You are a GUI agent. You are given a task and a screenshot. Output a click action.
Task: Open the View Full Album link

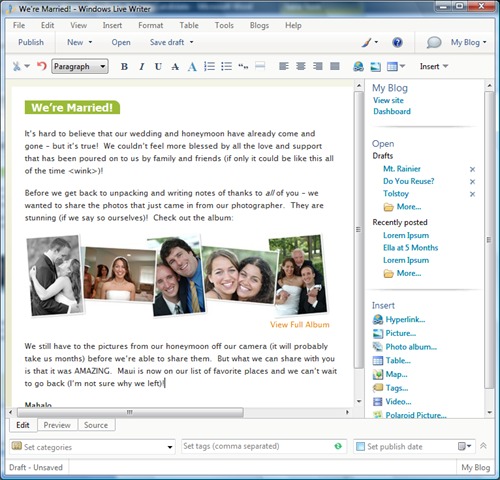300,325
